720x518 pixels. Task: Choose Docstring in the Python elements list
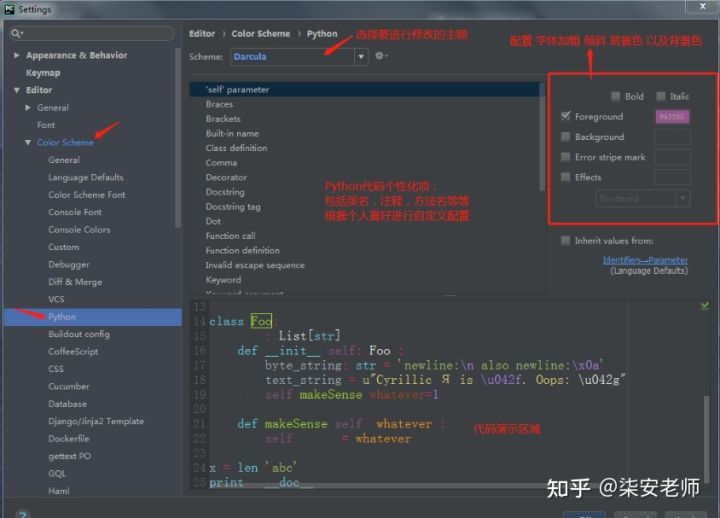225,192
